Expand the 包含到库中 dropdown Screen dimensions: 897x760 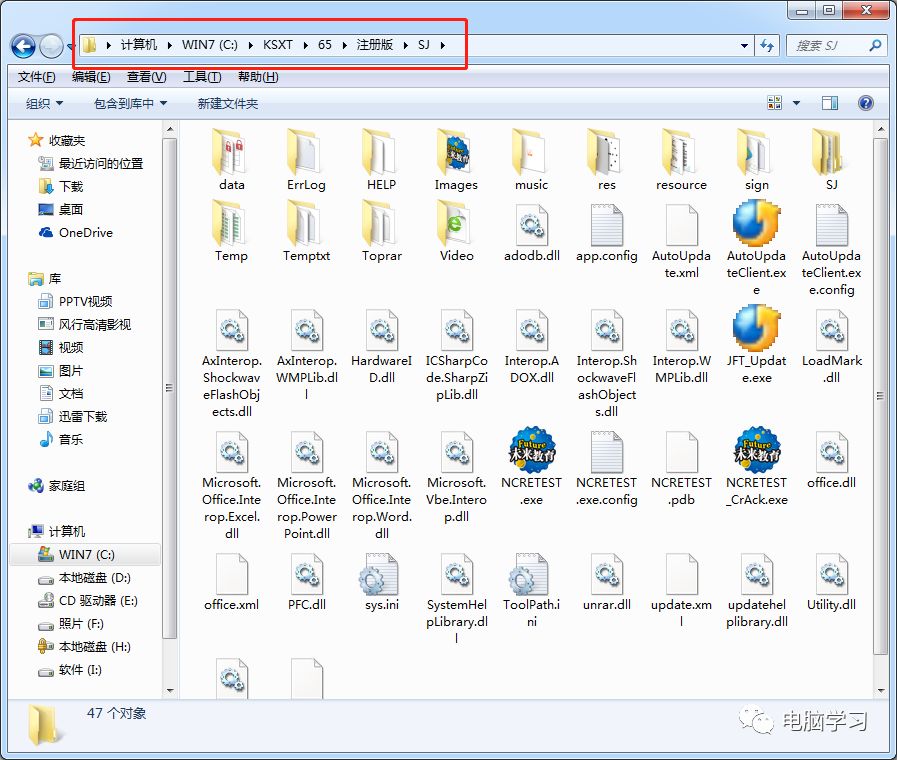pyautogui.click(x=130, y=104)
